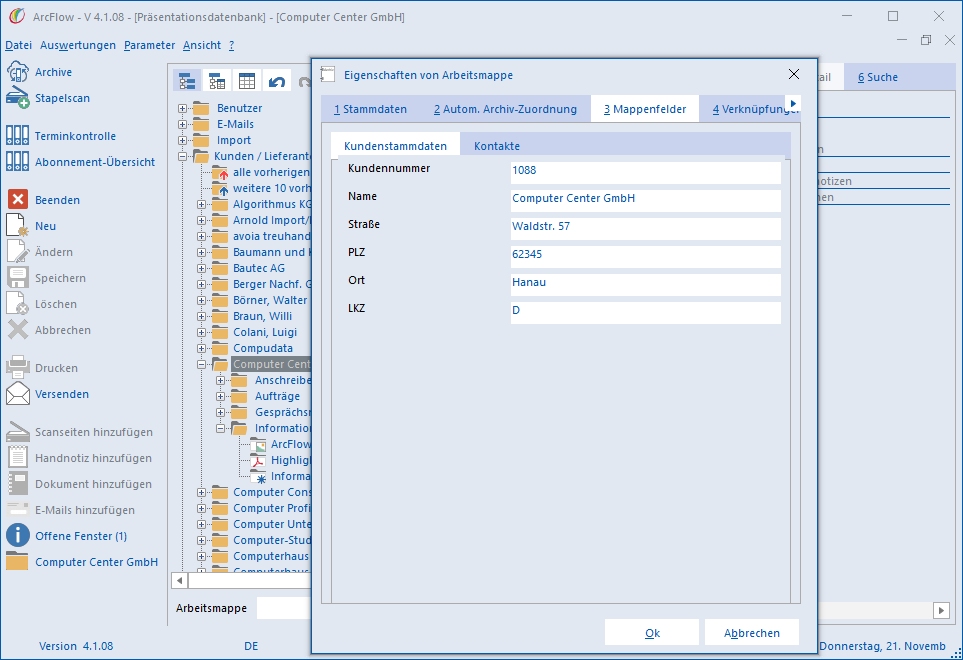Confirm dialog with Ok button
The height and width of the screenshot is (660, 963).
(x=652, y=633)
